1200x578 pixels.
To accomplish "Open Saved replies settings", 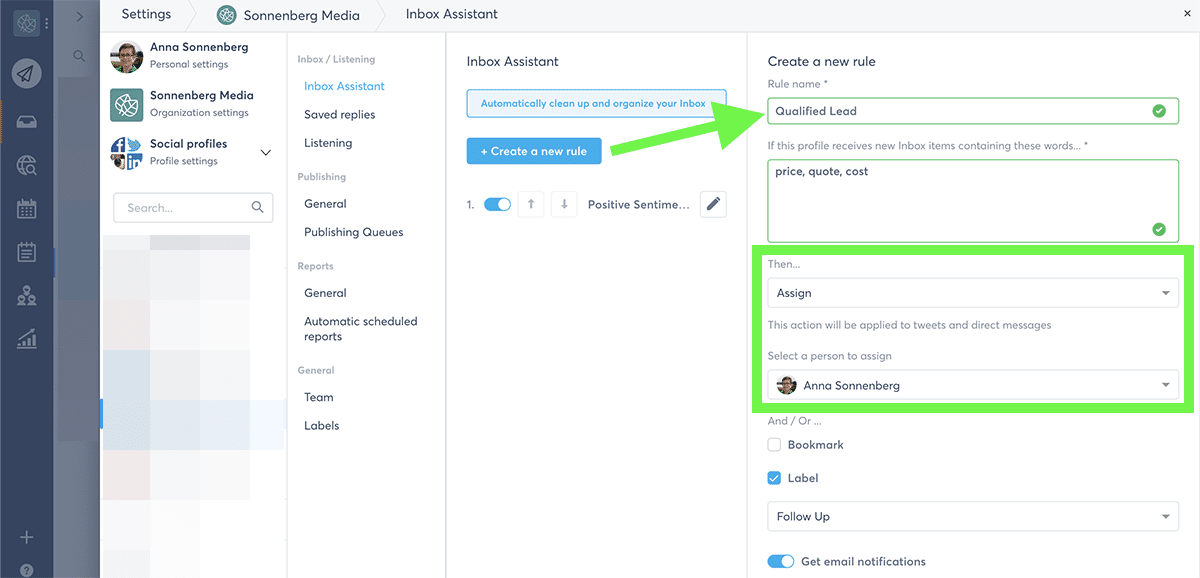I will point(340,115).
